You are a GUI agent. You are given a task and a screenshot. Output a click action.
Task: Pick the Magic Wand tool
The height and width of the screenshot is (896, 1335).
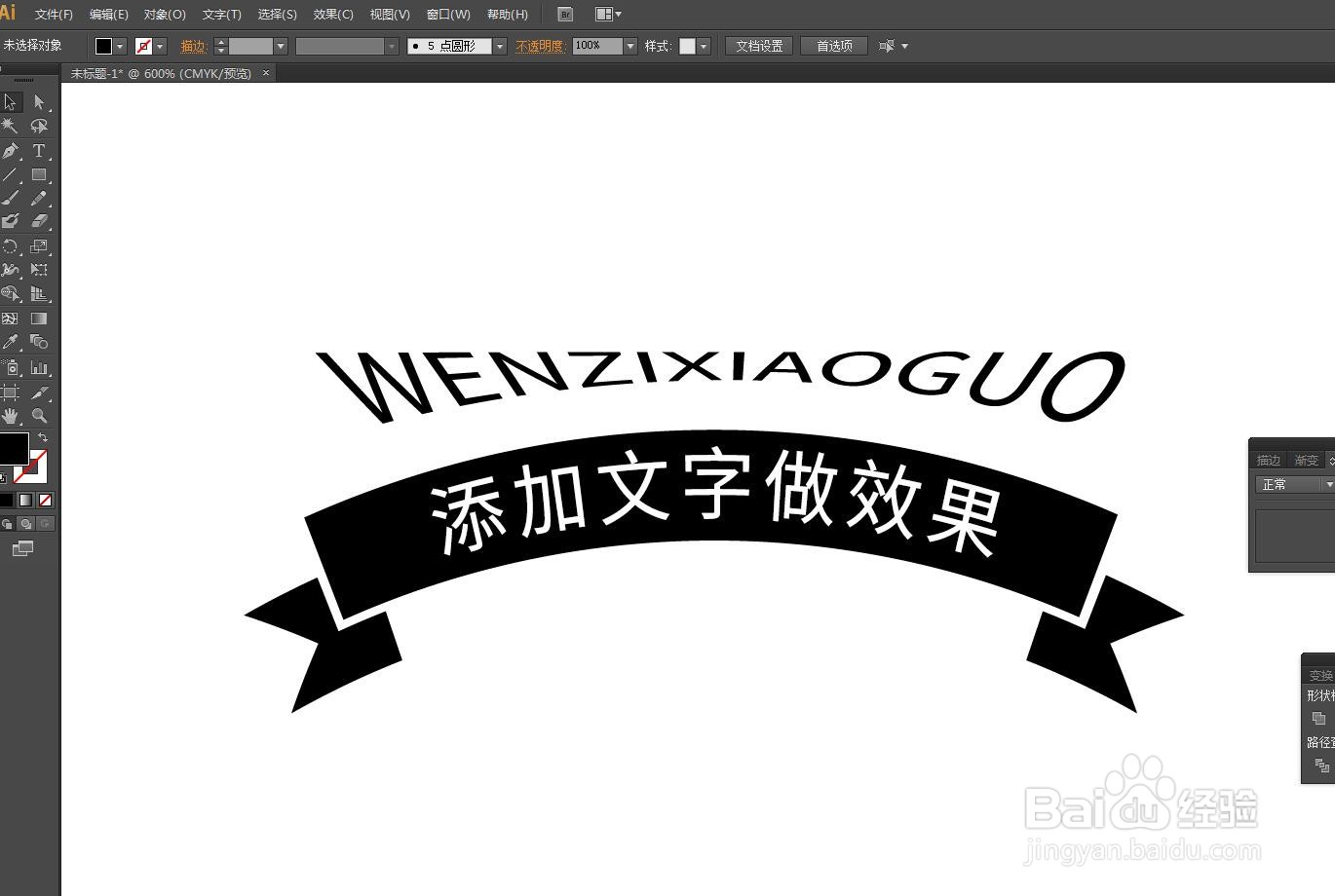tap(11, 126)
